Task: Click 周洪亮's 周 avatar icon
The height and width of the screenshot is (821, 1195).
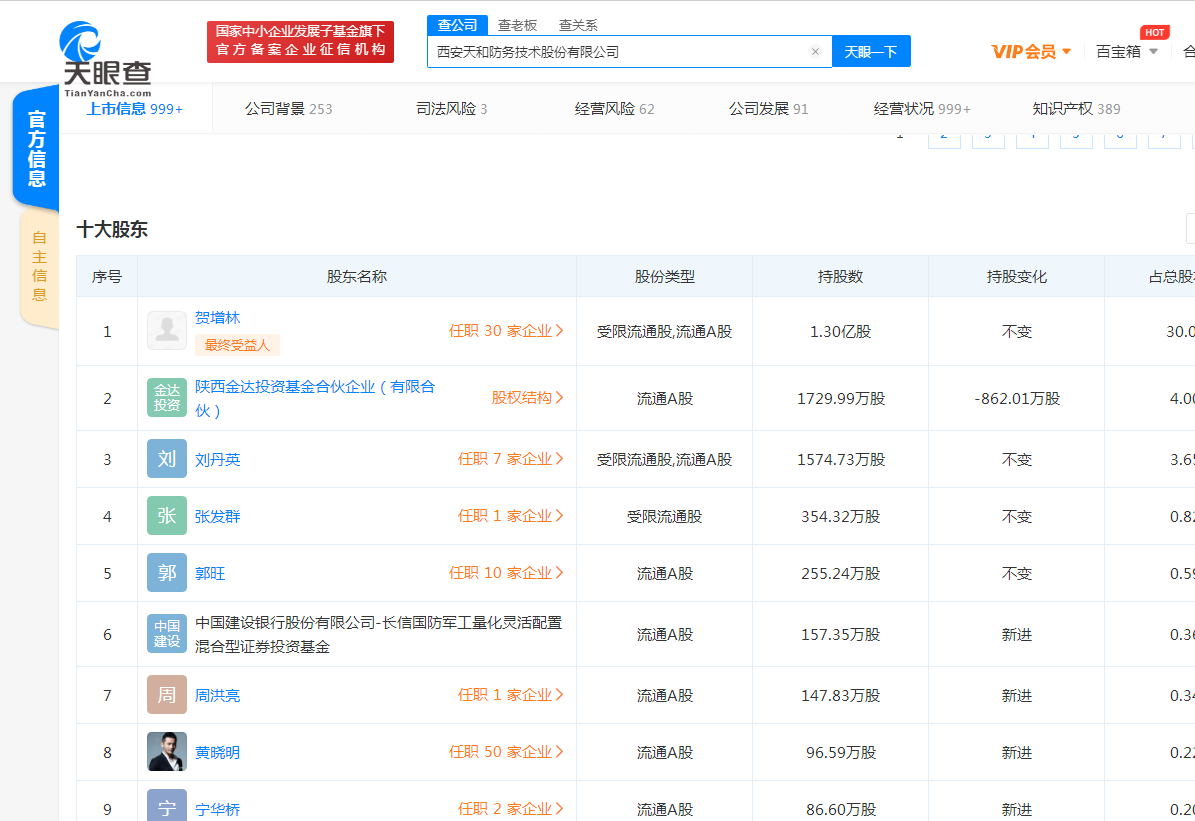Action: click(x=167, y=695)
